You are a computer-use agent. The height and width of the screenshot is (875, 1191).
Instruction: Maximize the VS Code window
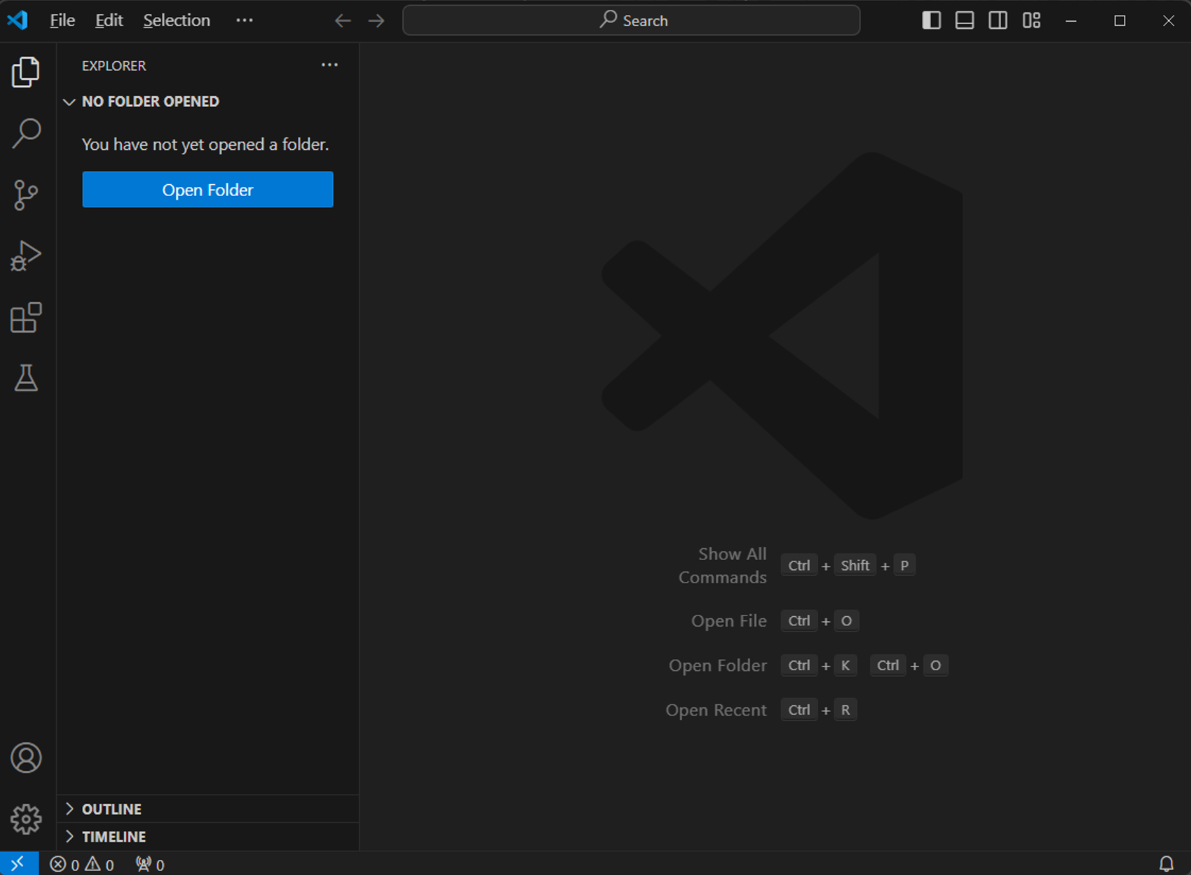(x=1120, y=21)
